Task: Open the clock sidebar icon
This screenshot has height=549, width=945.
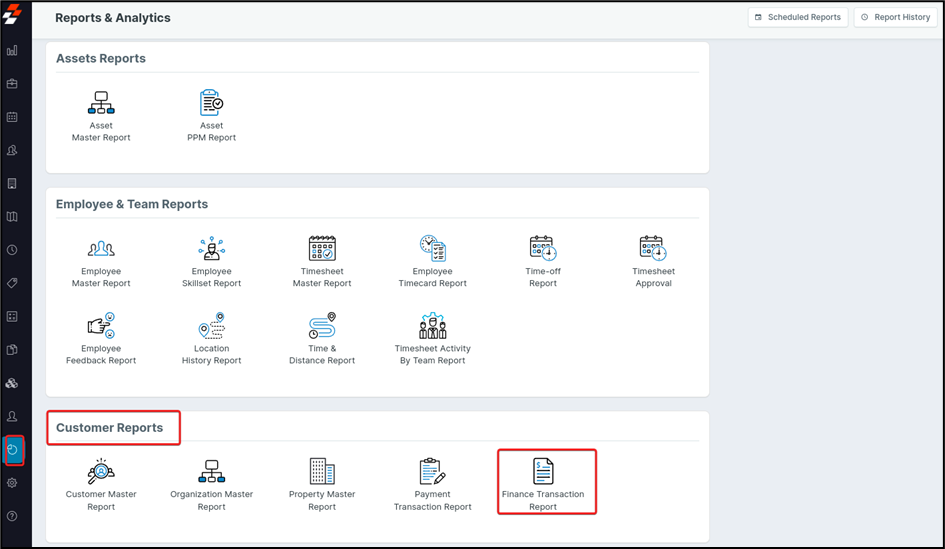Action: click(12, 249)
